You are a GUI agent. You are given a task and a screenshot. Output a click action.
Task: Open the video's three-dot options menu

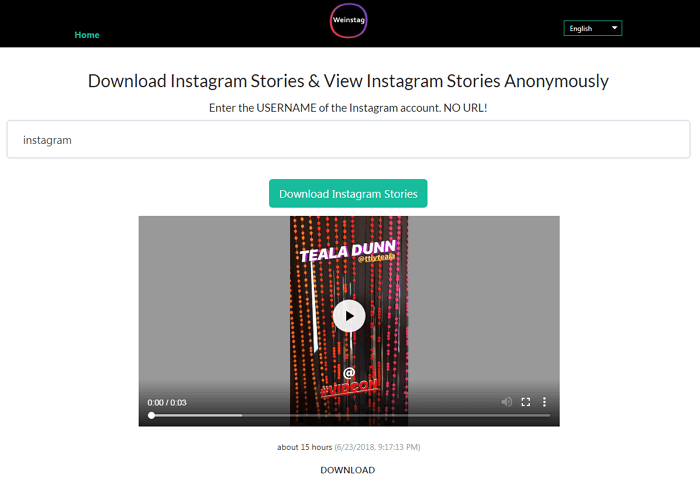point(544,402)
